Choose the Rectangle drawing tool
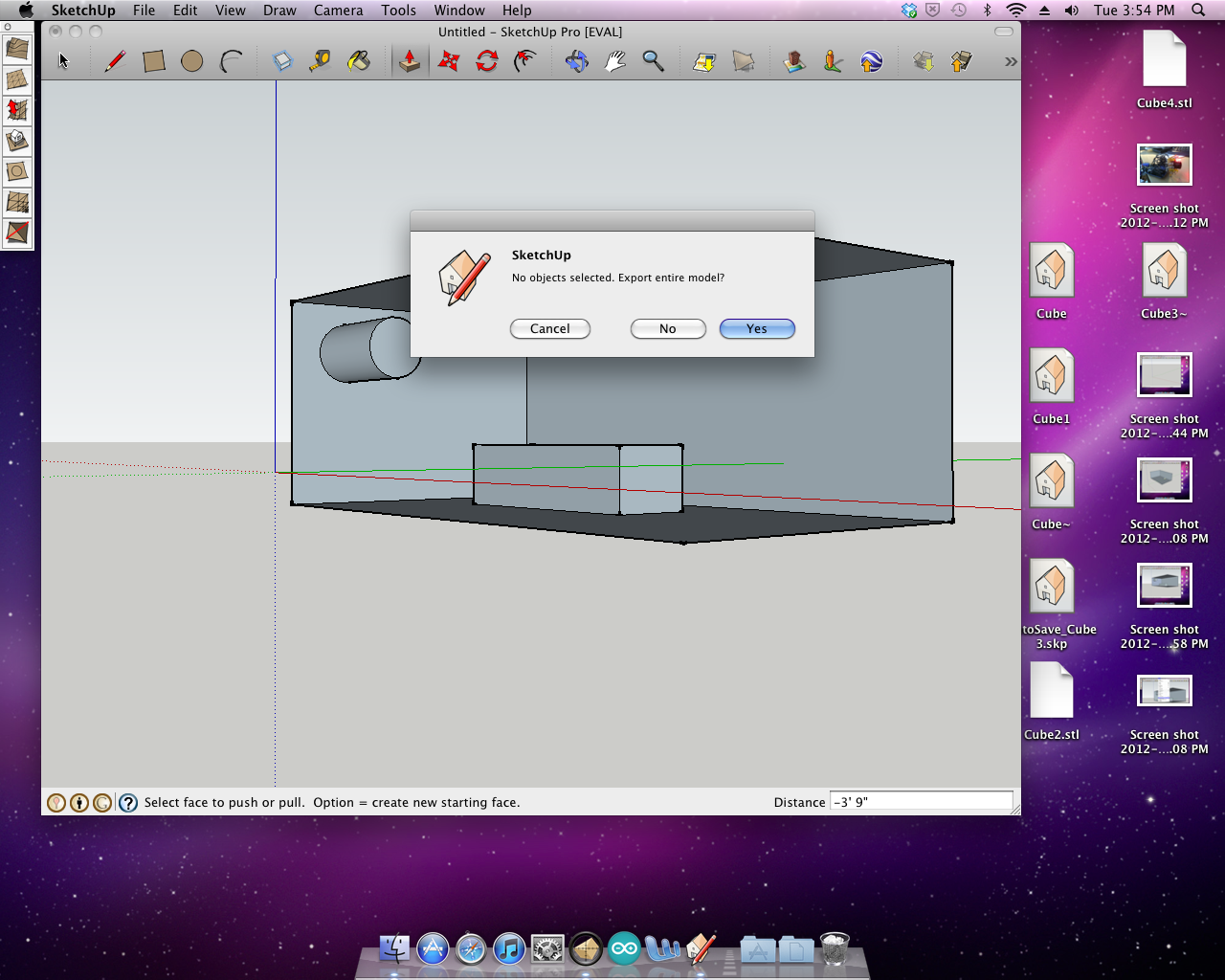This screenshot has width=1225, height=980. tap(153, 60)
